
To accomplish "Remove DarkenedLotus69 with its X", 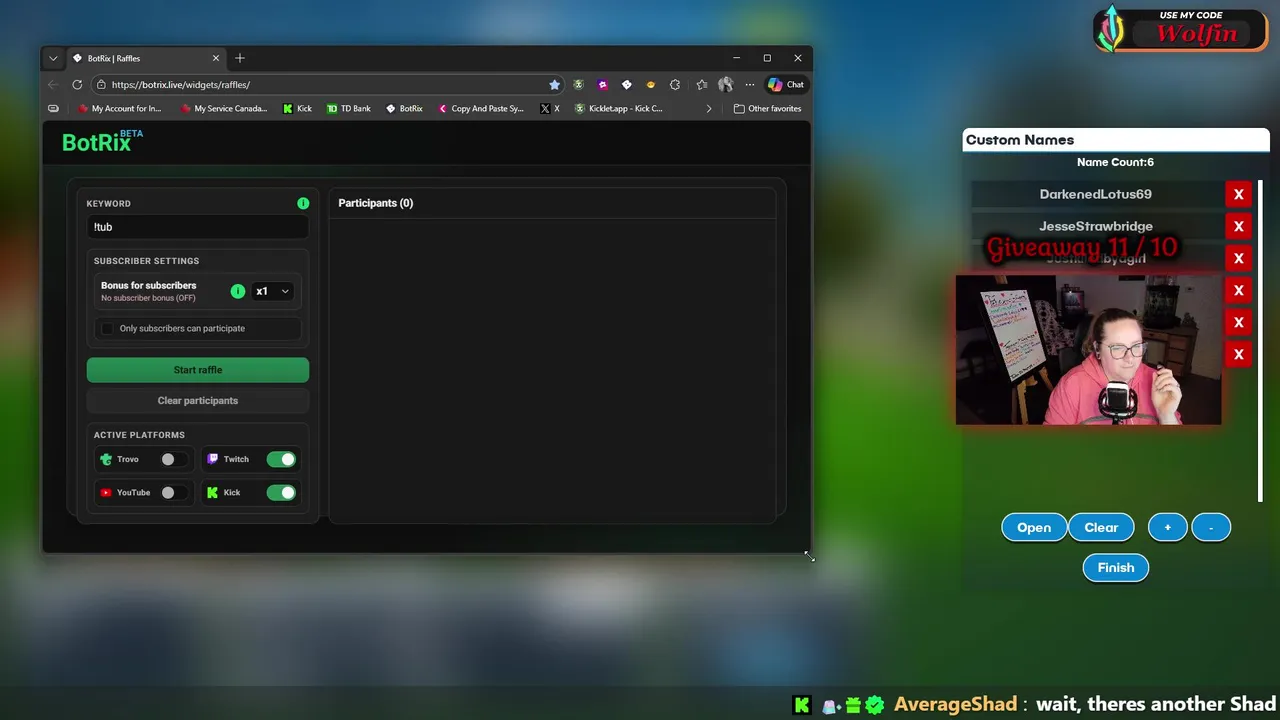I will click(x=1238, y=194).
